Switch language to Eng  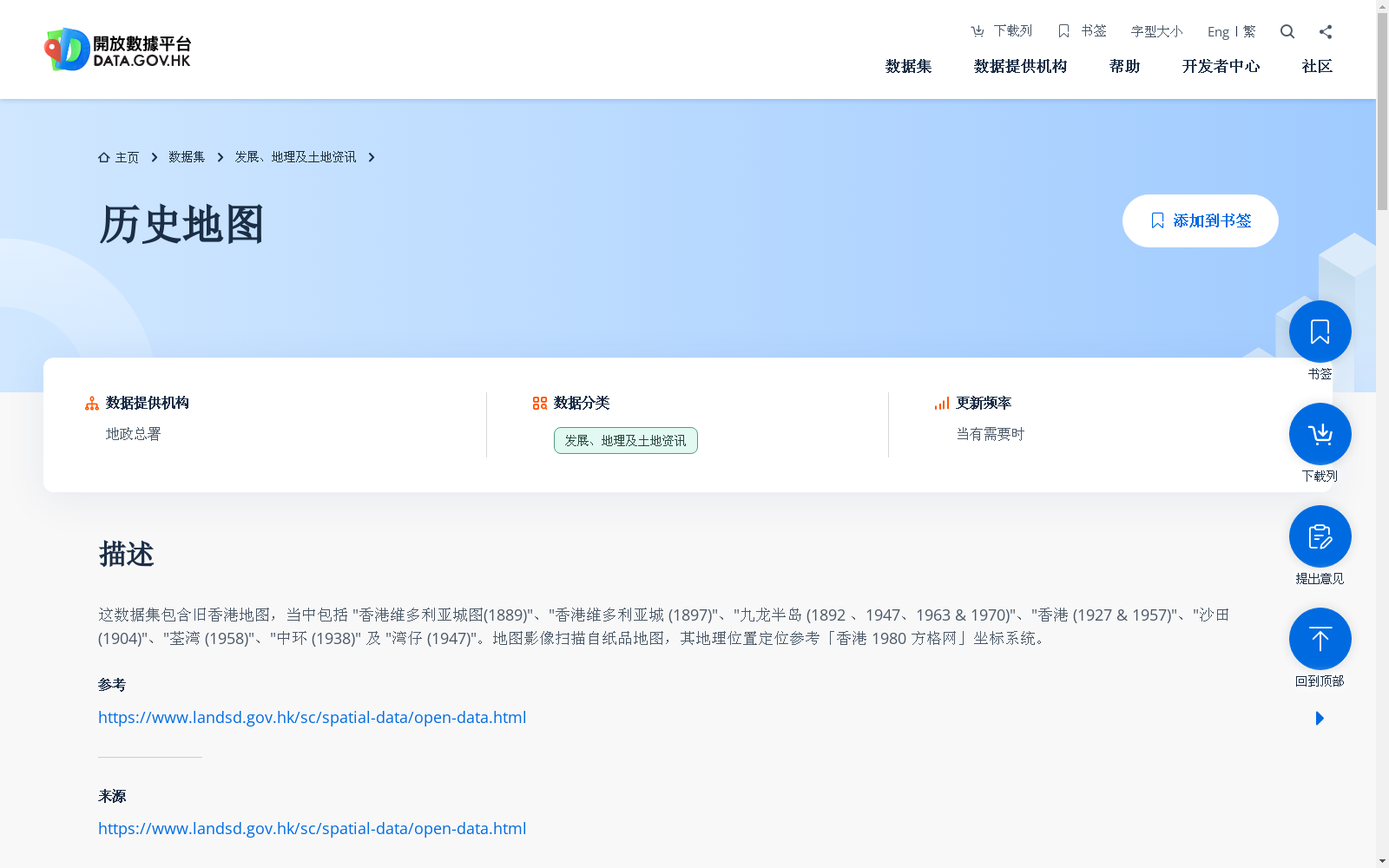(1218, 31)
